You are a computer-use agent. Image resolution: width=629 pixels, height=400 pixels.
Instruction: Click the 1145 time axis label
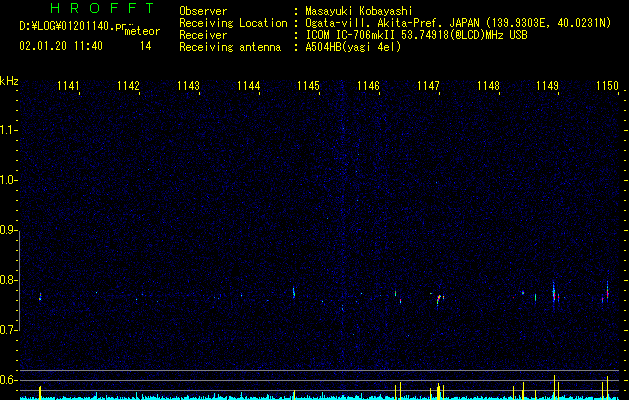pos(308,86)
